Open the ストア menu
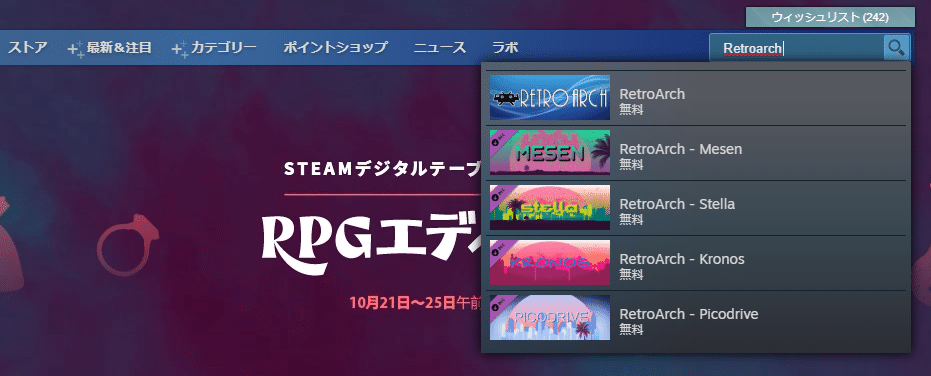The height and width of the screenshot is (376, 931). click(27, 48)
